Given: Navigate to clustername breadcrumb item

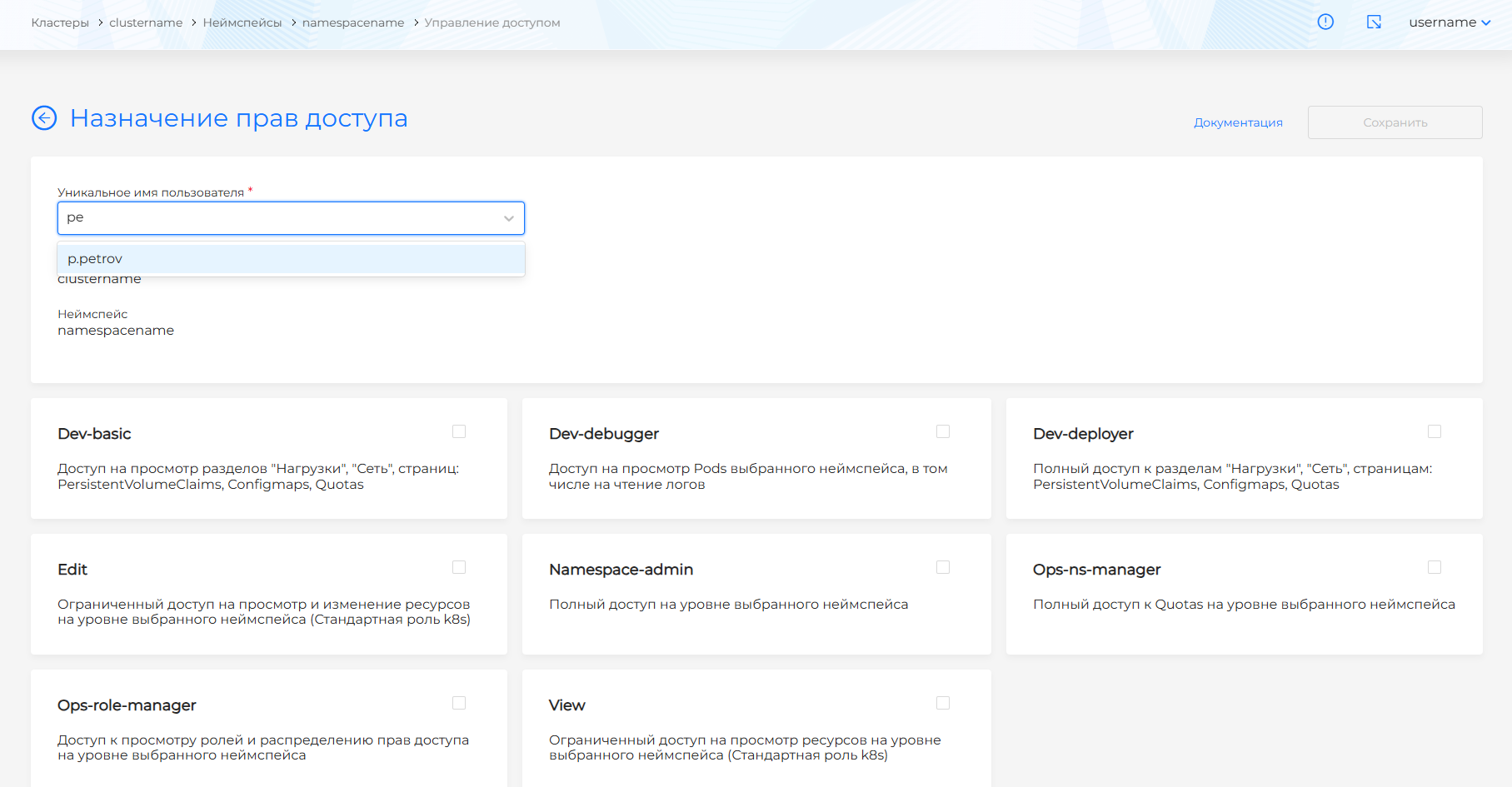Looking at the screenshot, I should click(146, 22).
